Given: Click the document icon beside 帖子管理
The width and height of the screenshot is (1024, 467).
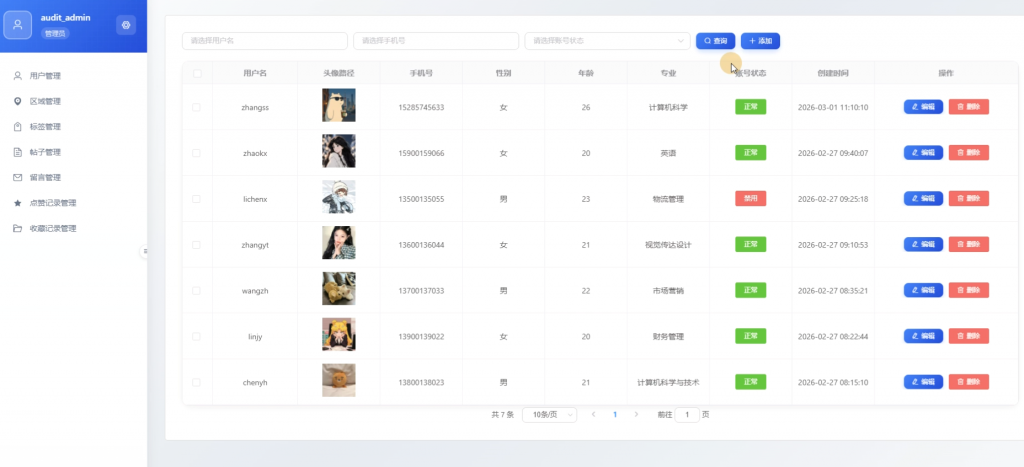Looking at the screenshot, I should [18, 152].
